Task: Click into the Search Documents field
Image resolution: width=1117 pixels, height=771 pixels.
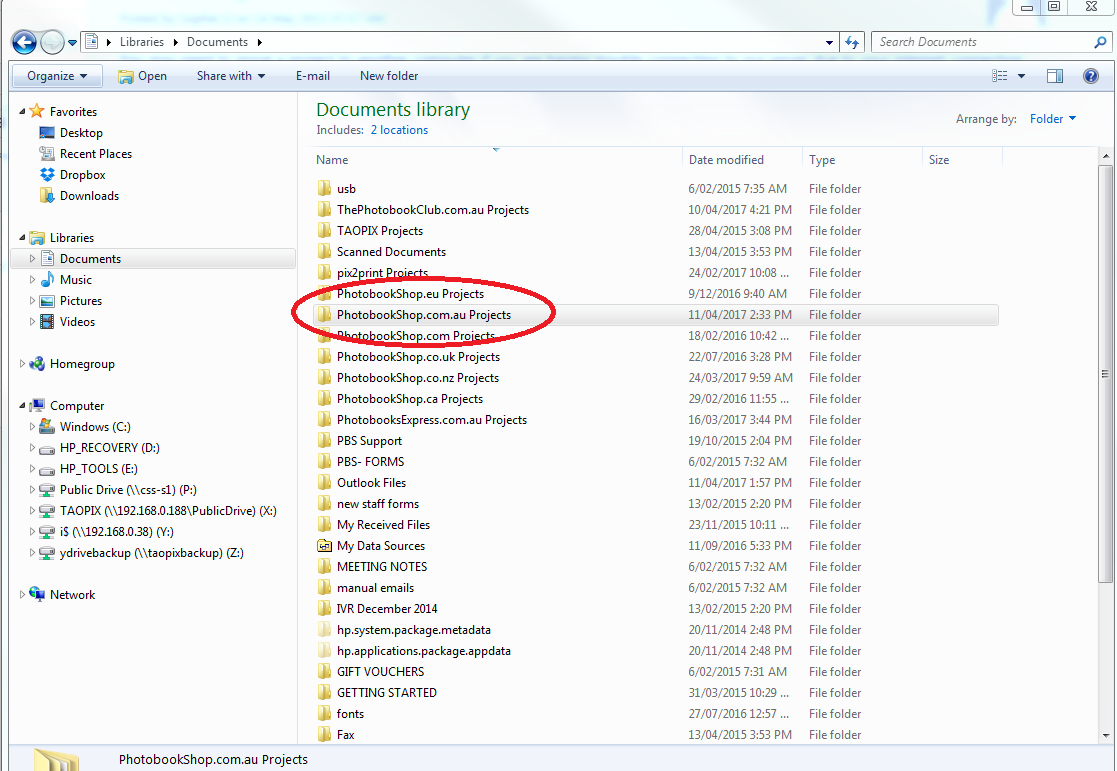Action: [x=983, y=42]
